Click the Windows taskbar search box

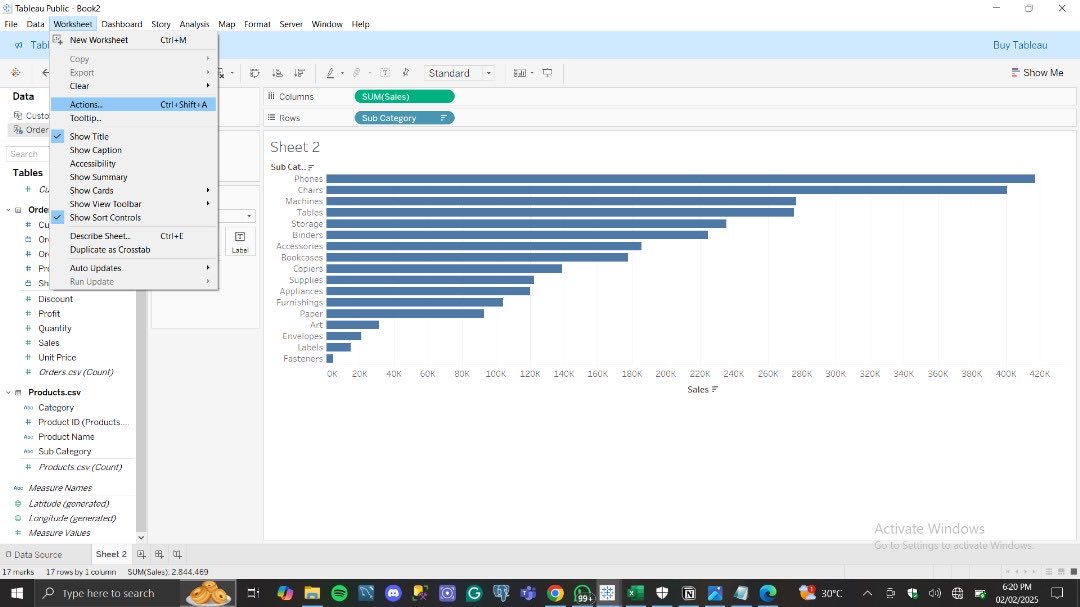coord(106,593)
